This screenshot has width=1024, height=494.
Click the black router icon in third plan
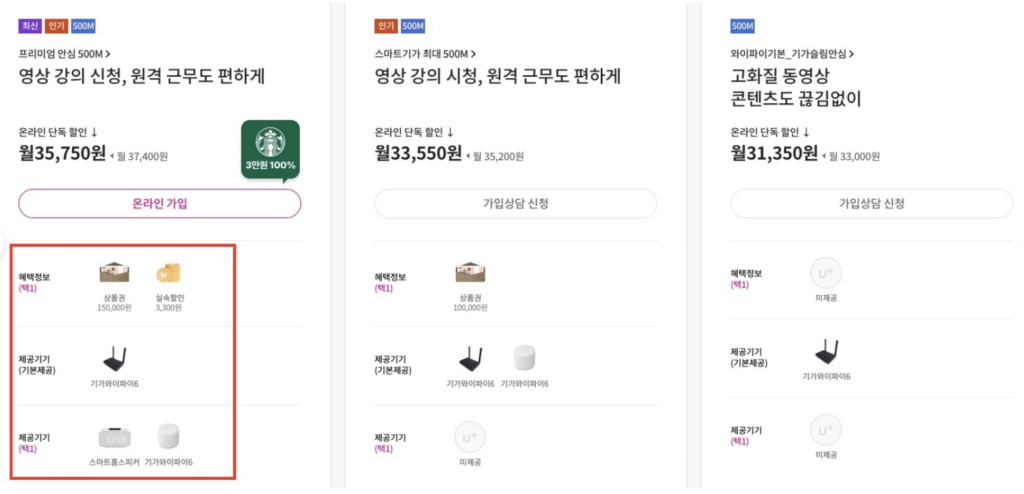(x=826, y=352)
